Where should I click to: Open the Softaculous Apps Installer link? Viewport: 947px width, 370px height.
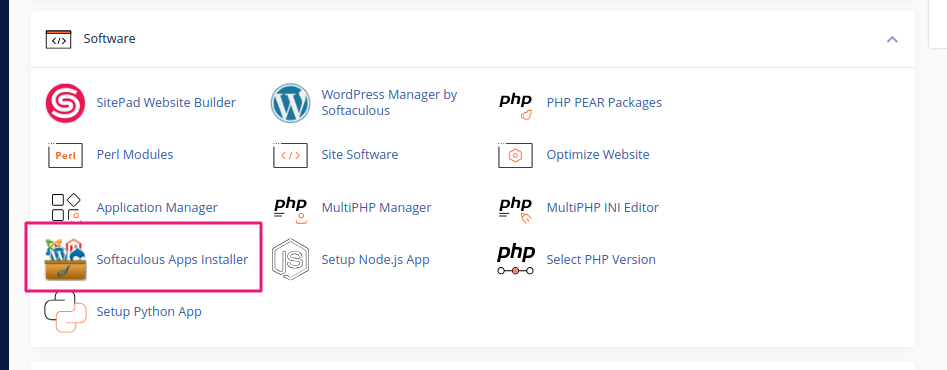[x=172, y=260]
